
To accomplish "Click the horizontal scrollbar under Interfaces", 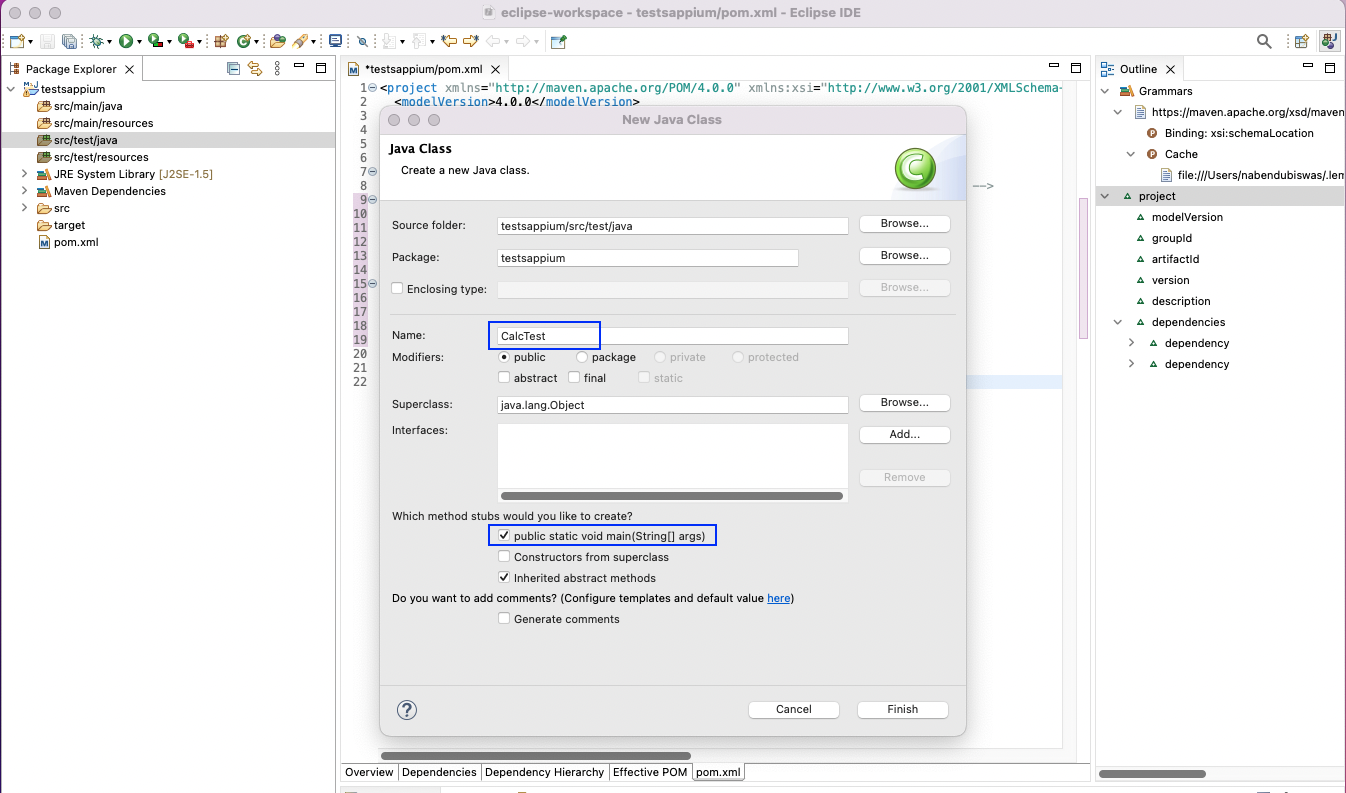I will tap(672, 495).
